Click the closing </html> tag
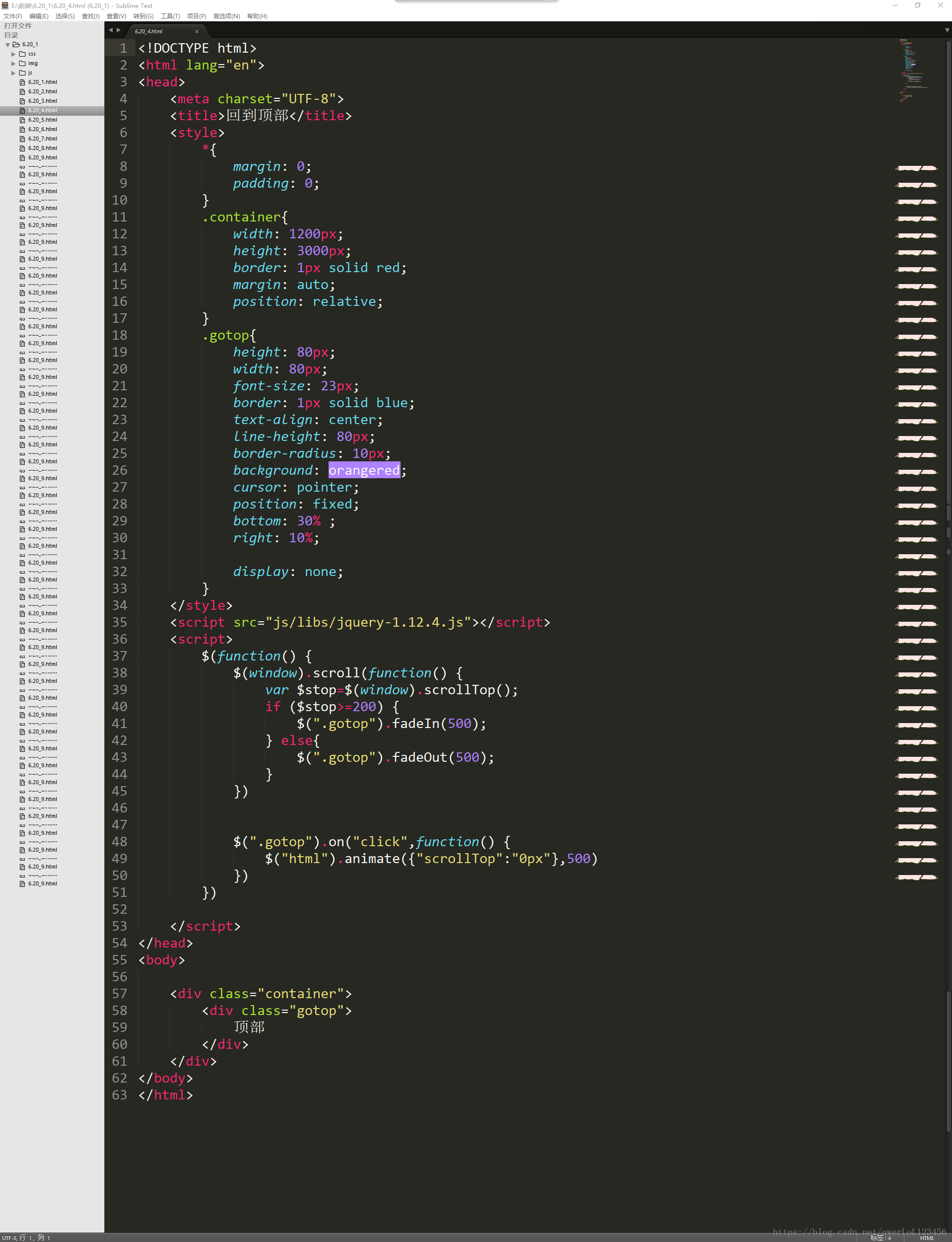The image size is (952, 1242). coord(165,1095)
